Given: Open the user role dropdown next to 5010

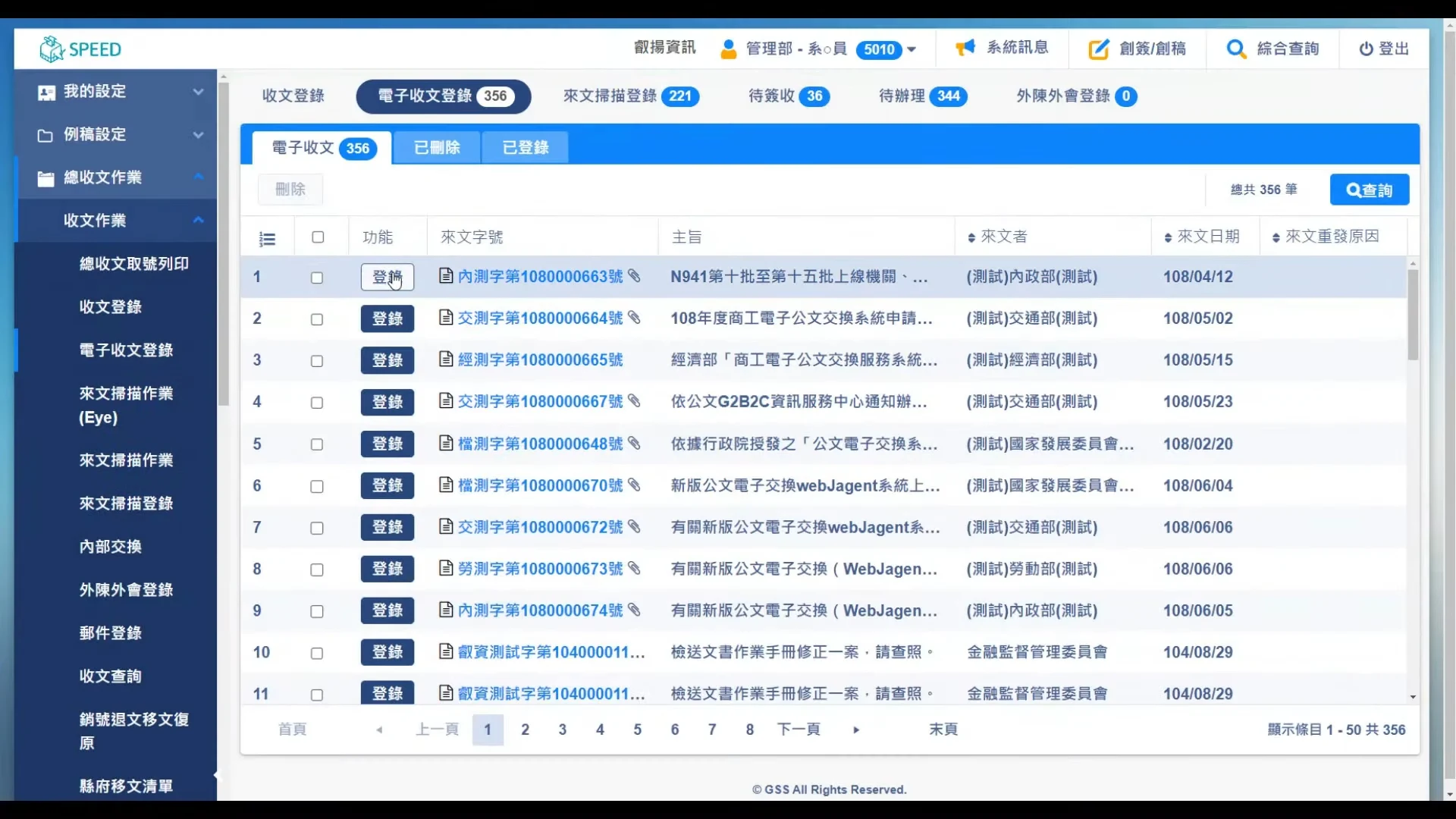Looking at the screenshot, I should pos(912,49).
